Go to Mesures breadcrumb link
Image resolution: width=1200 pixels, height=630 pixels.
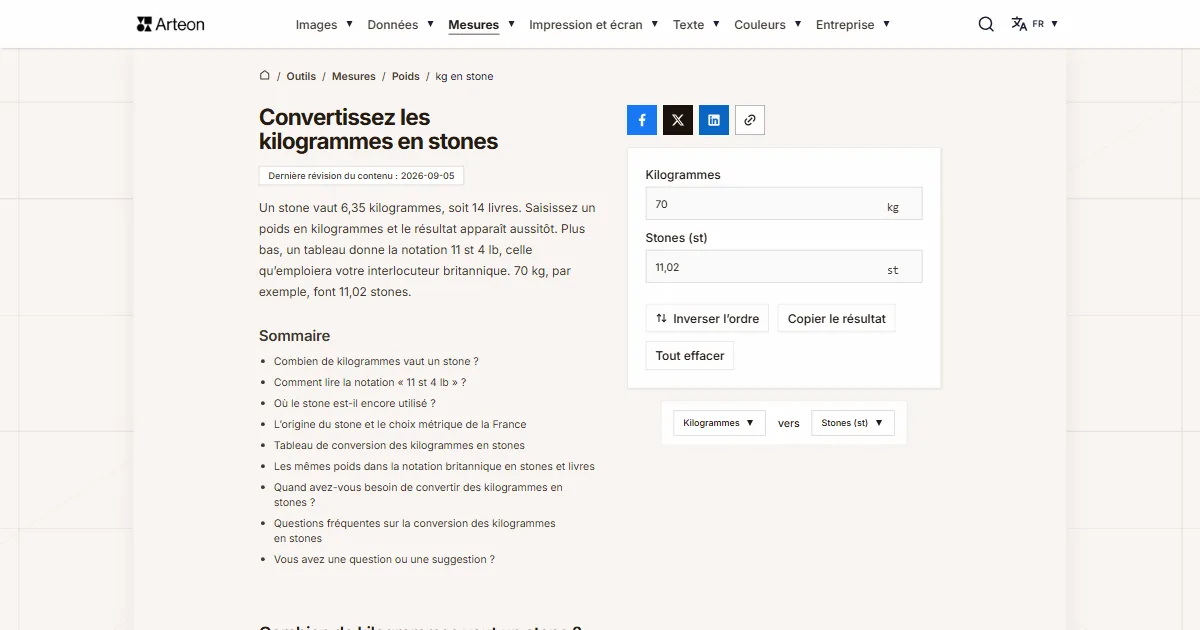[x=354, y=76]
